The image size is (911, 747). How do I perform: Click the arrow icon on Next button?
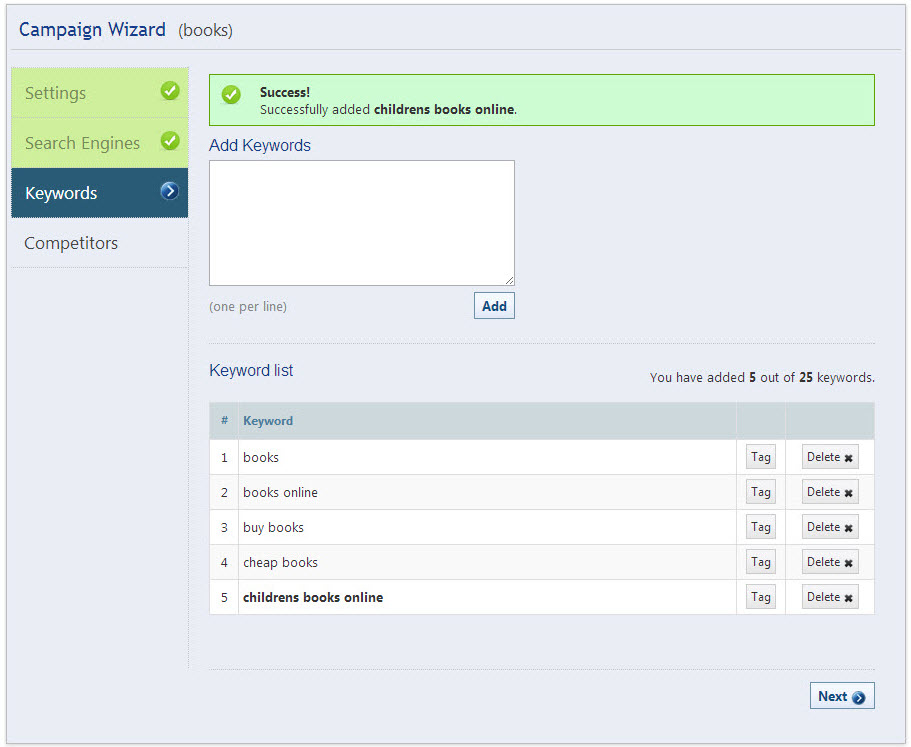coord(859,698)
